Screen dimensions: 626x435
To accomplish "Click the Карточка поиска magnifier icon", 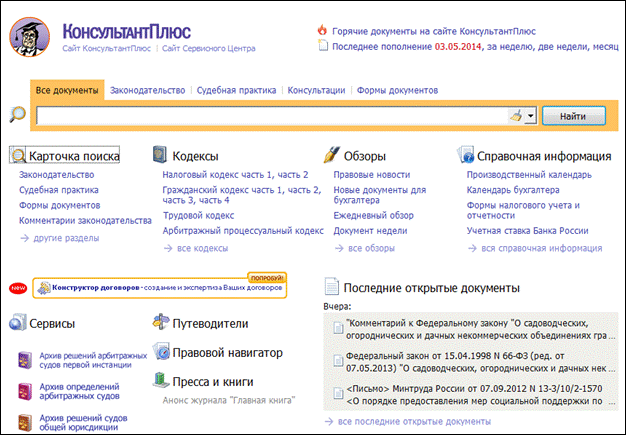I will [18, 155].
